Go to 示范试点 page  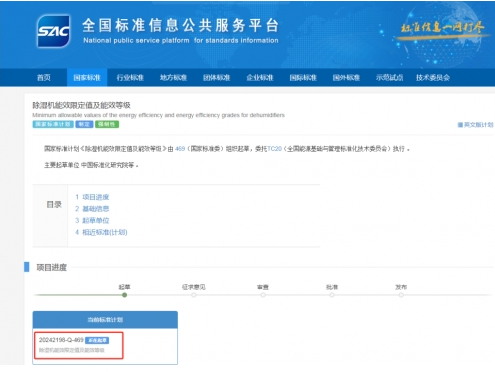click(x=389, y=78)
